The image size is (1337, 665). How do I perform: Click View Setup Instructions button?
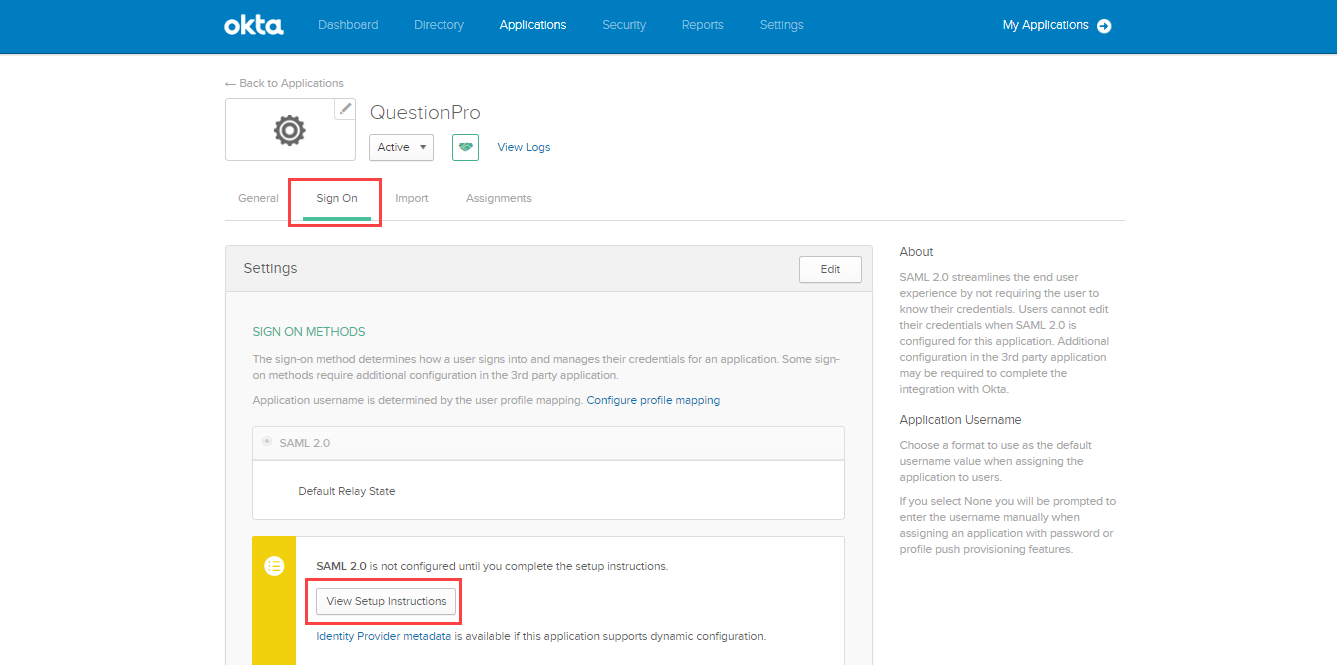[386, 601]
